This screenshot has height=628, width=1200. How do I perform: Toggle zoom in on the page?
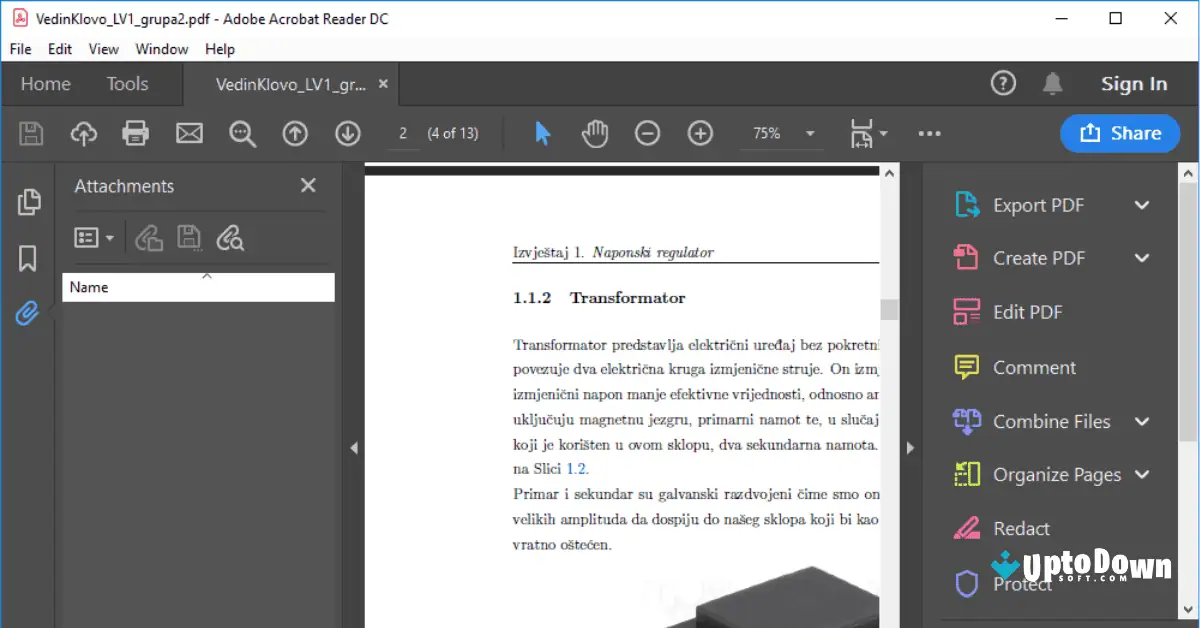tap(700, 133)
